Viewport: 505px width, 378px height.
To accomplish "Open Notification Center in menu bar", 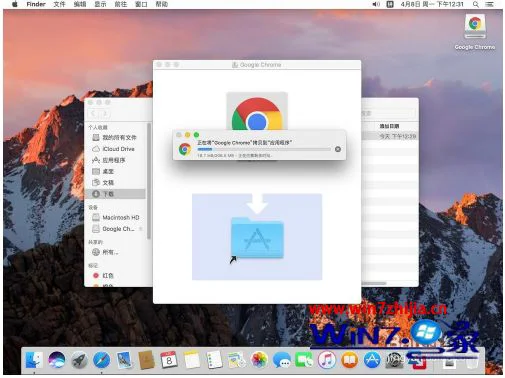I will 489,4.
